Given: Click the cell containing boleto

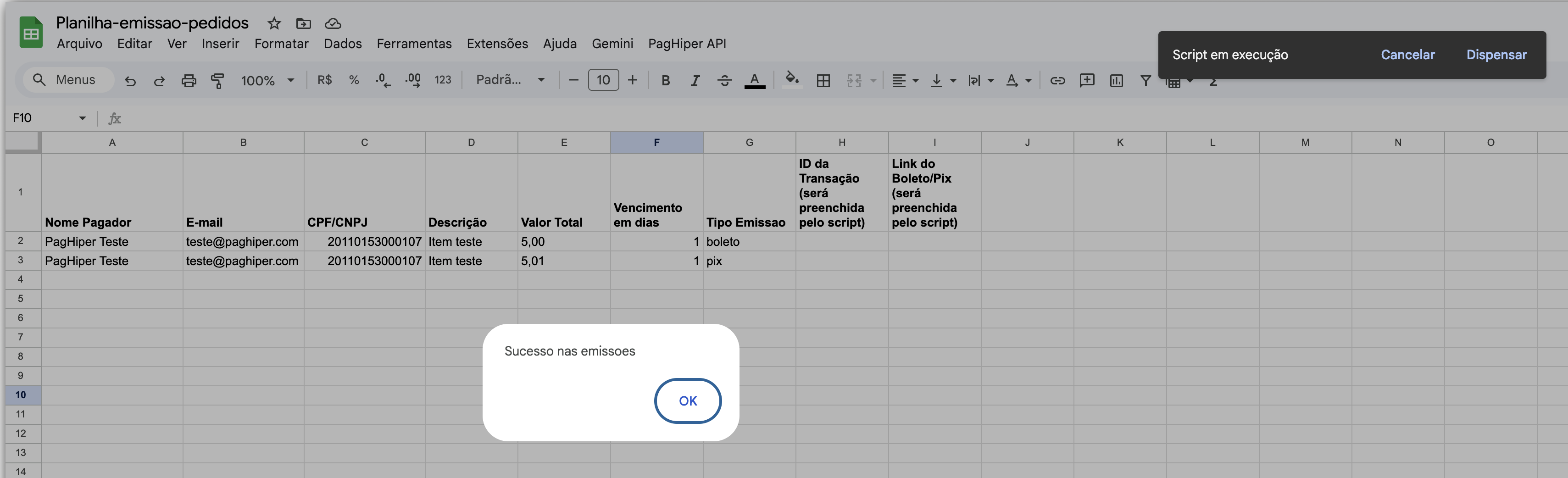Looking at the screenshot, I should point(749,242).
